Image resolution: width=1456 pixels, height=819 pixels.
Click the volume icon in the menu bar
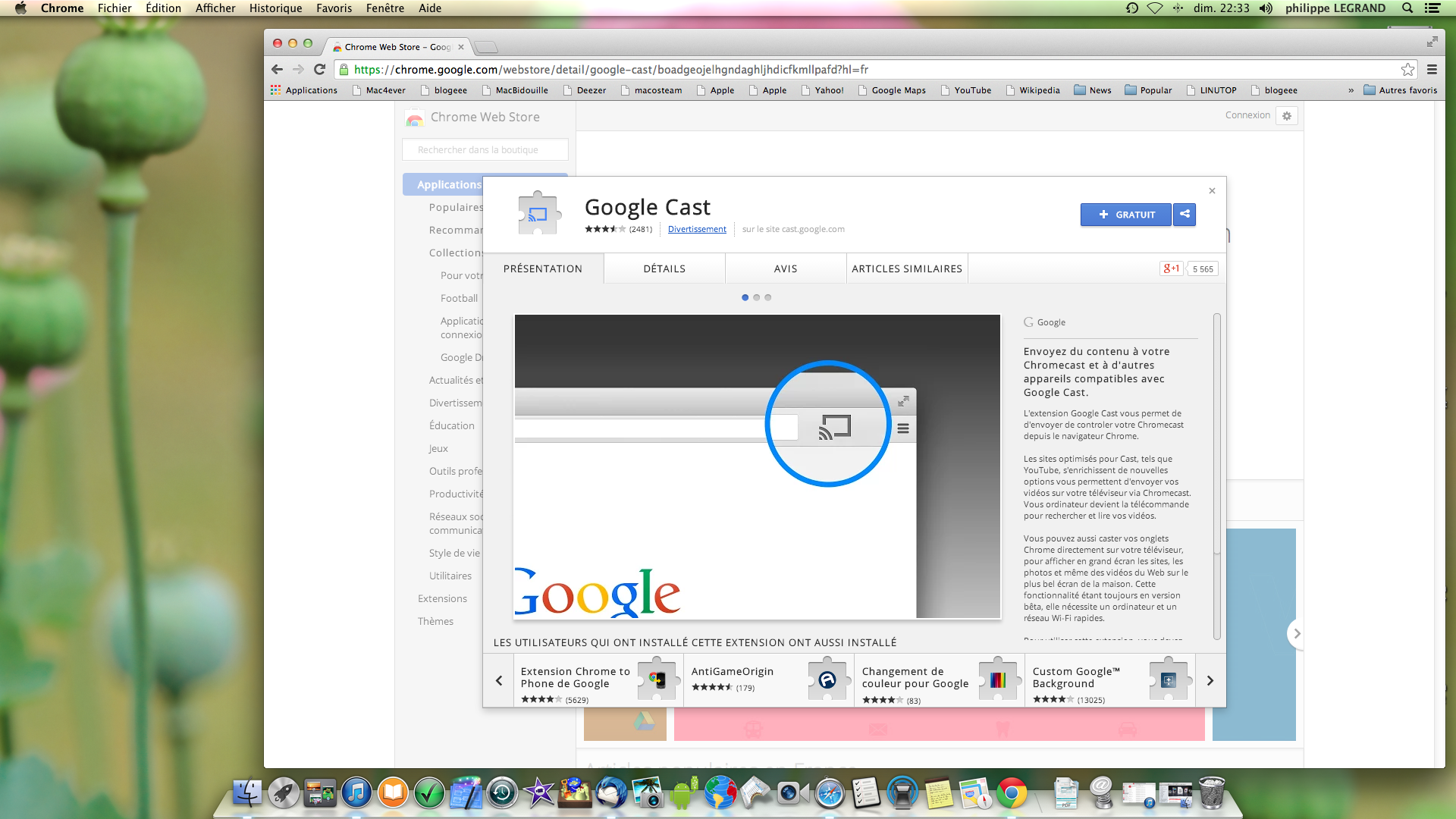pyautogui.click(x=1266, y=8)
